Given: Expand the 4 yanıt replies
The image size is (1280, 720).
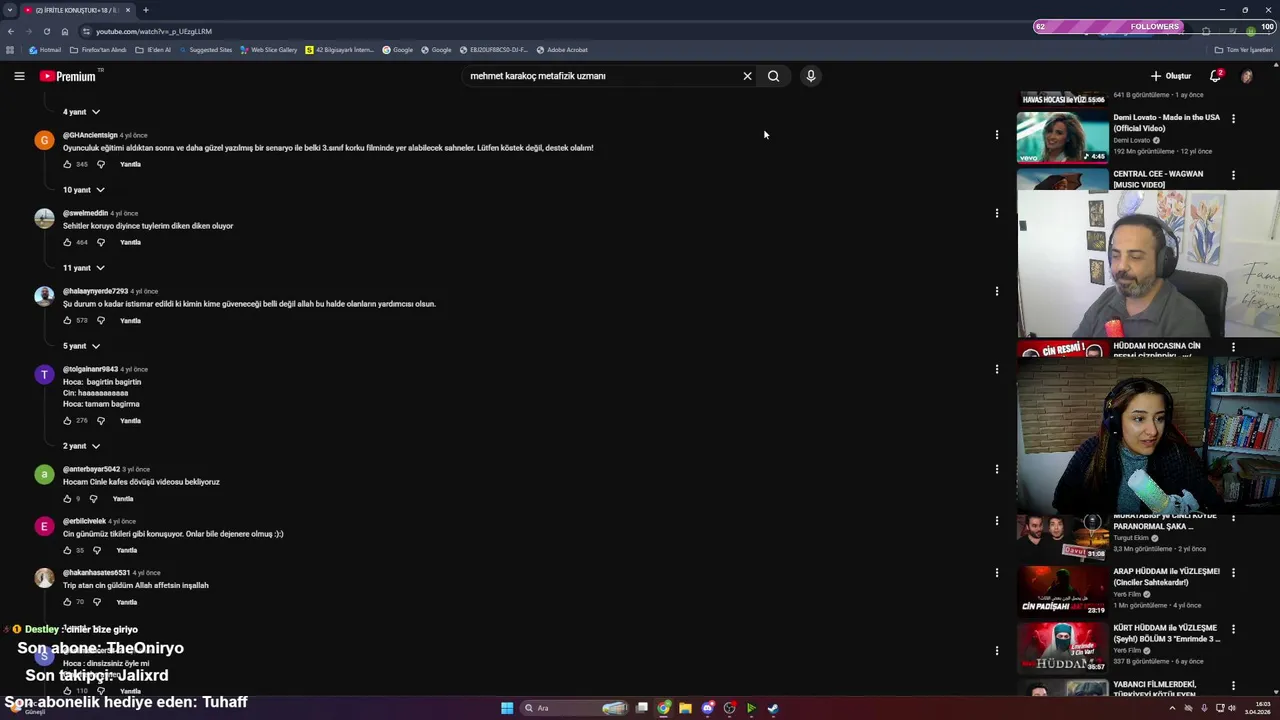Looking at the screenshot, I should (82, 112).
